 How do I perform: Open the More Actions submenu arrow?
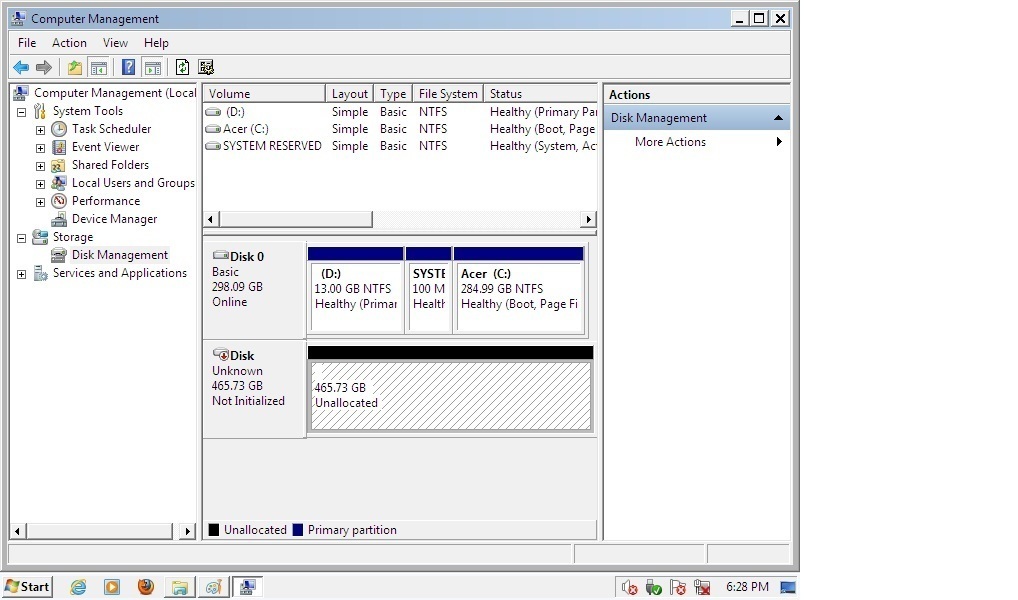pyautogui.click(x=779, y=142)
